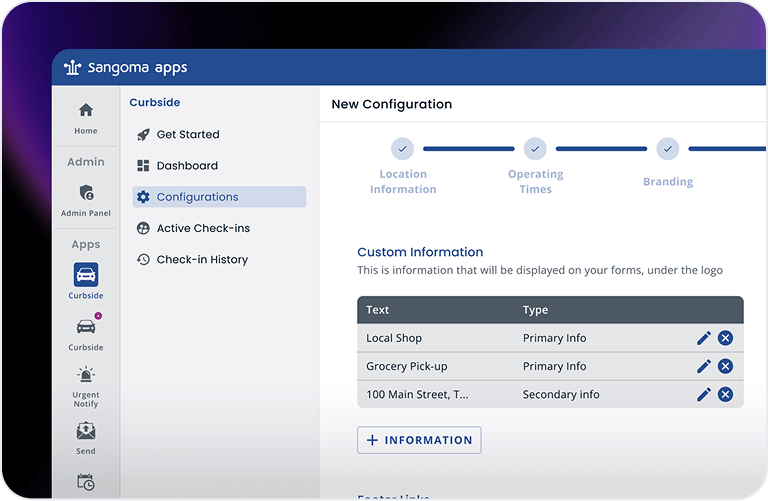
Task: Click the Operating Times step label
Action: [x=536, y=182]
